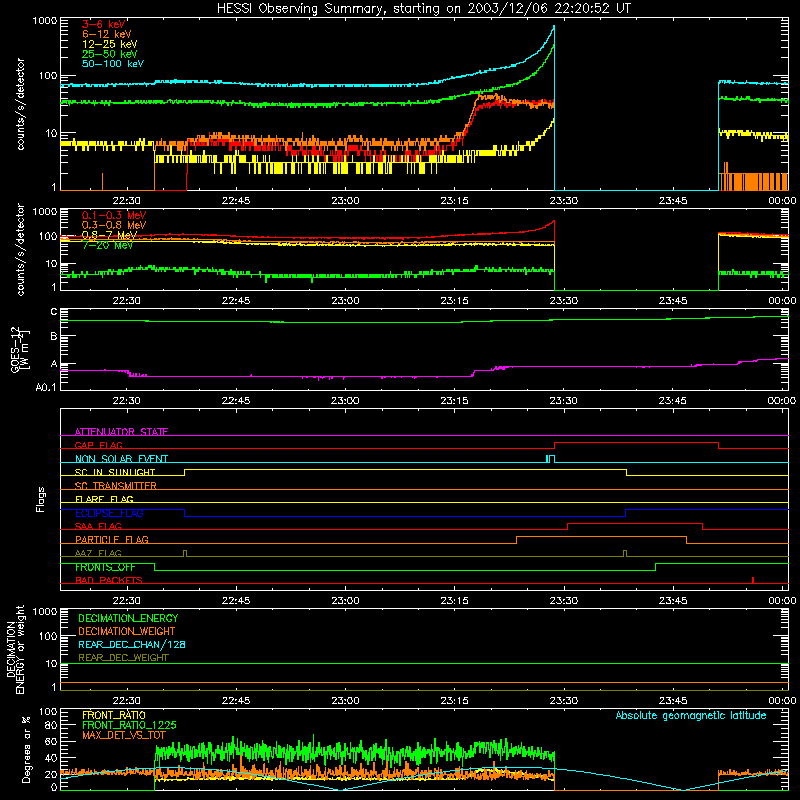The width and height of the screenshot is (800, 800).
Task: Click the cyan NON_SOLAR_EVENT pulse marker
Action: [550, 459]
